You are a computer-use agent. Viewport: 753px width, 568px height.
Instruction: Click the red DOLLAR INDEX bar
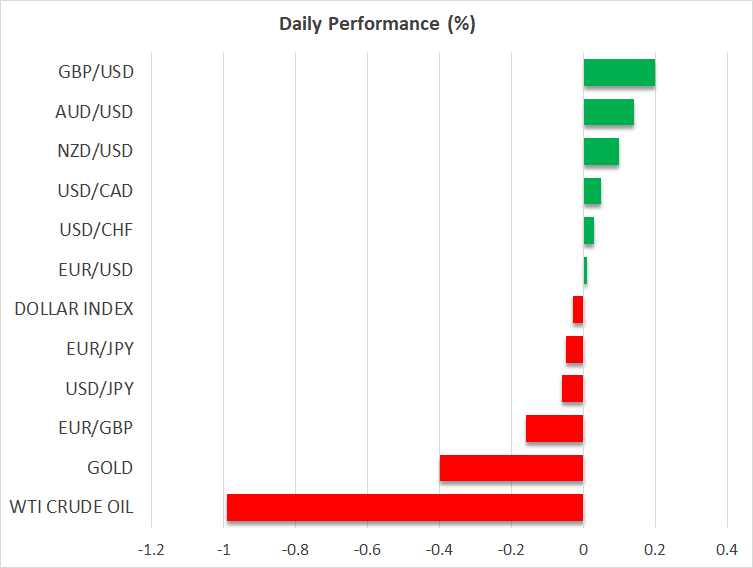tap(578, 310)
